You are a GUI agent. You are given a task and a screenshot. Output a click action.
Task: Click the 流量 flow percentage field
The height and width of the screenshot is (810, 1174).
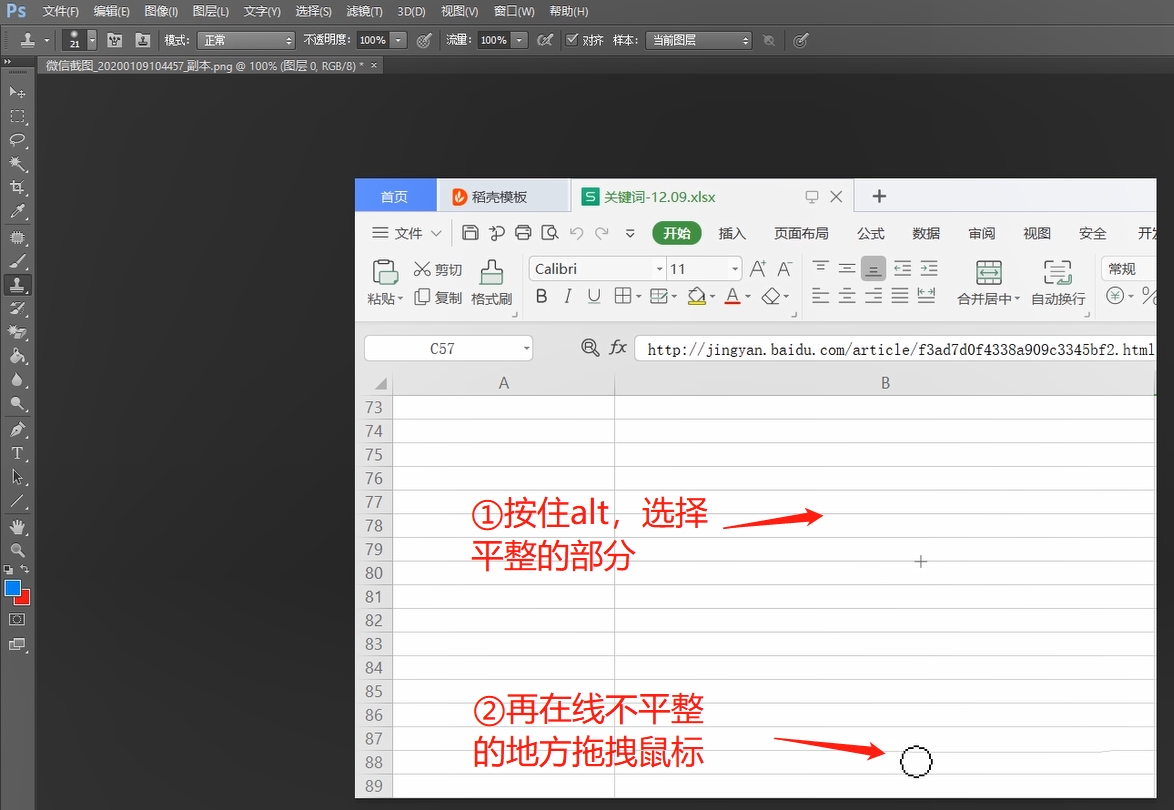point(492,40)
